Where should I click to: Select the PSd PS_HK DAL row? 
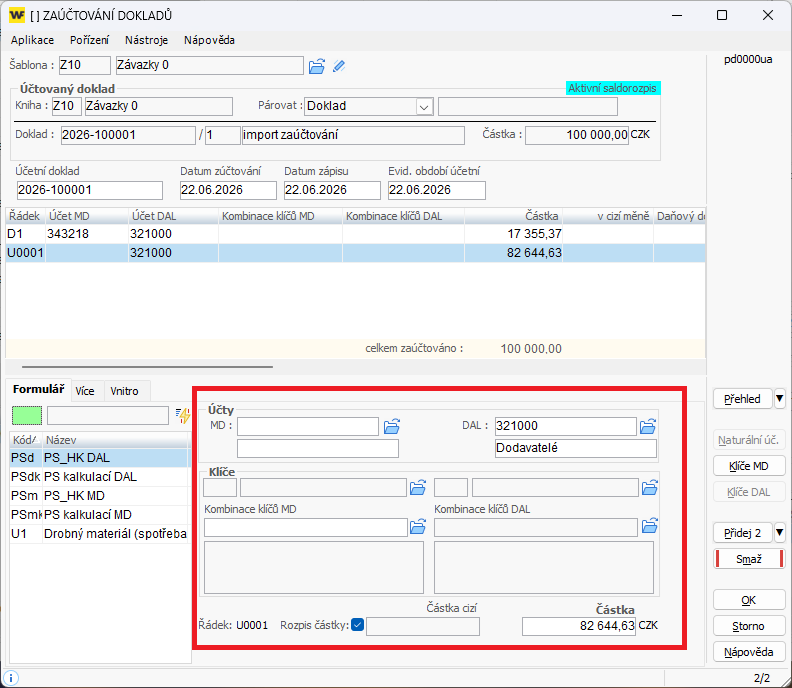coord(99,458)
